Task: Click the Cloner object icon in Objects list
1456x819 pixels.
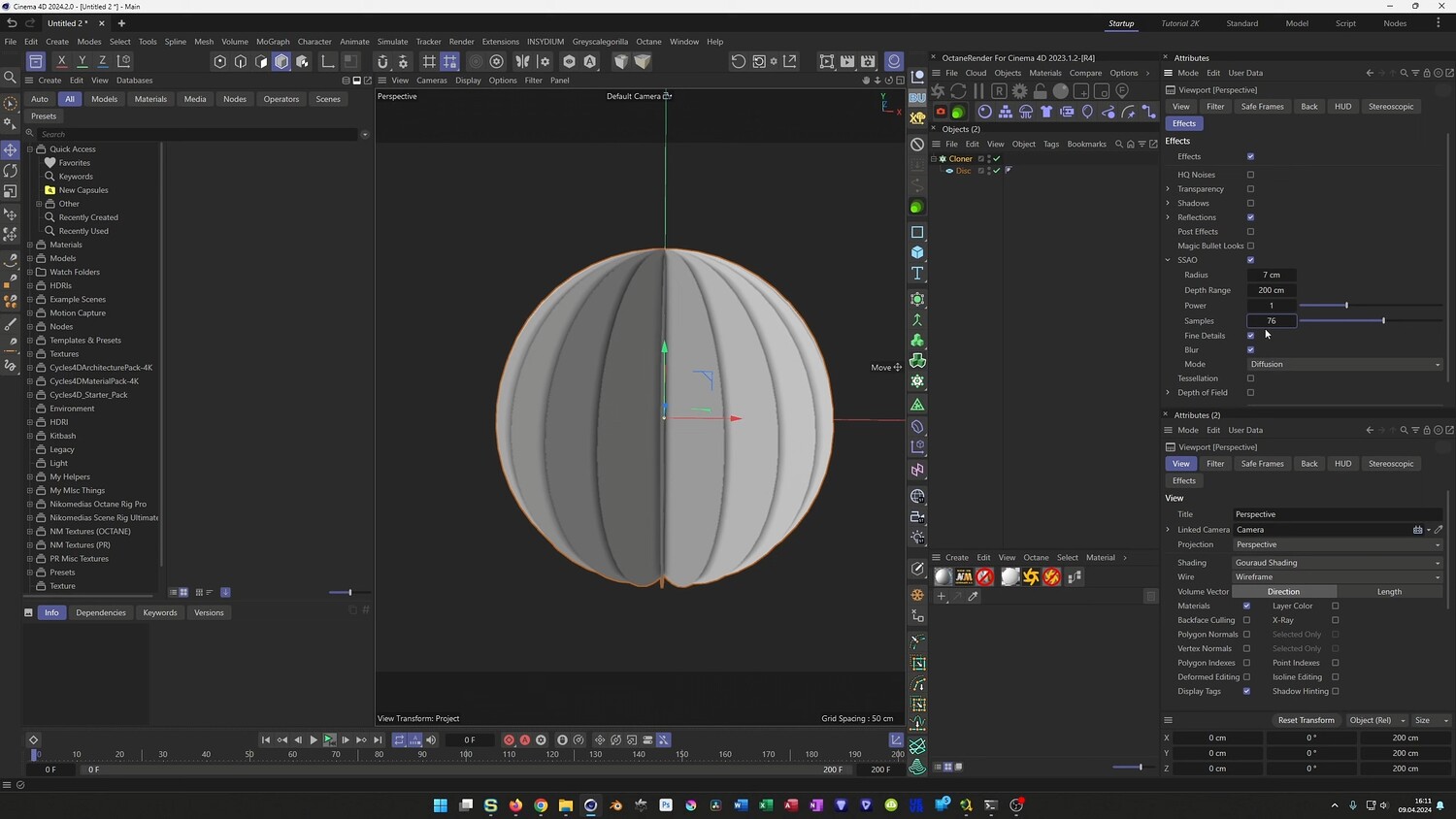Action: tap(943, 158)
